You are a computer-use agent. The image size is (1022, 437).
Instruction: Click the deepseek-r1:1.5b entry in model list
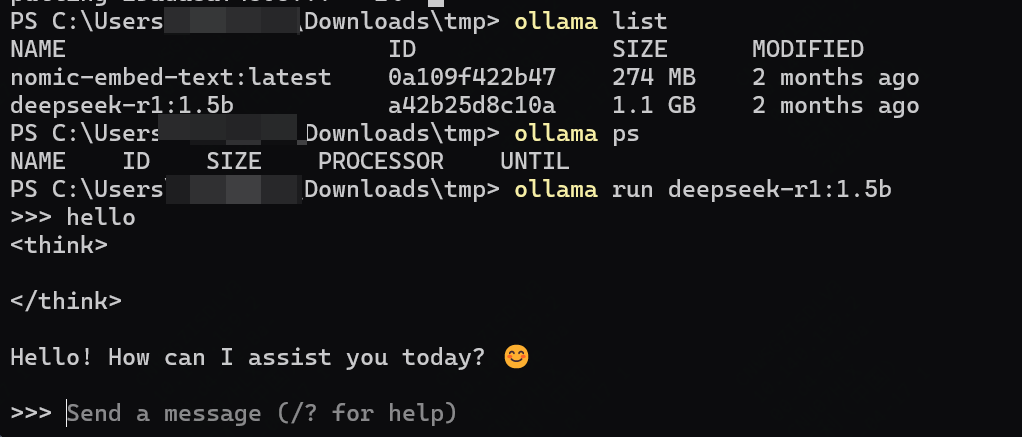coord(122,106)
